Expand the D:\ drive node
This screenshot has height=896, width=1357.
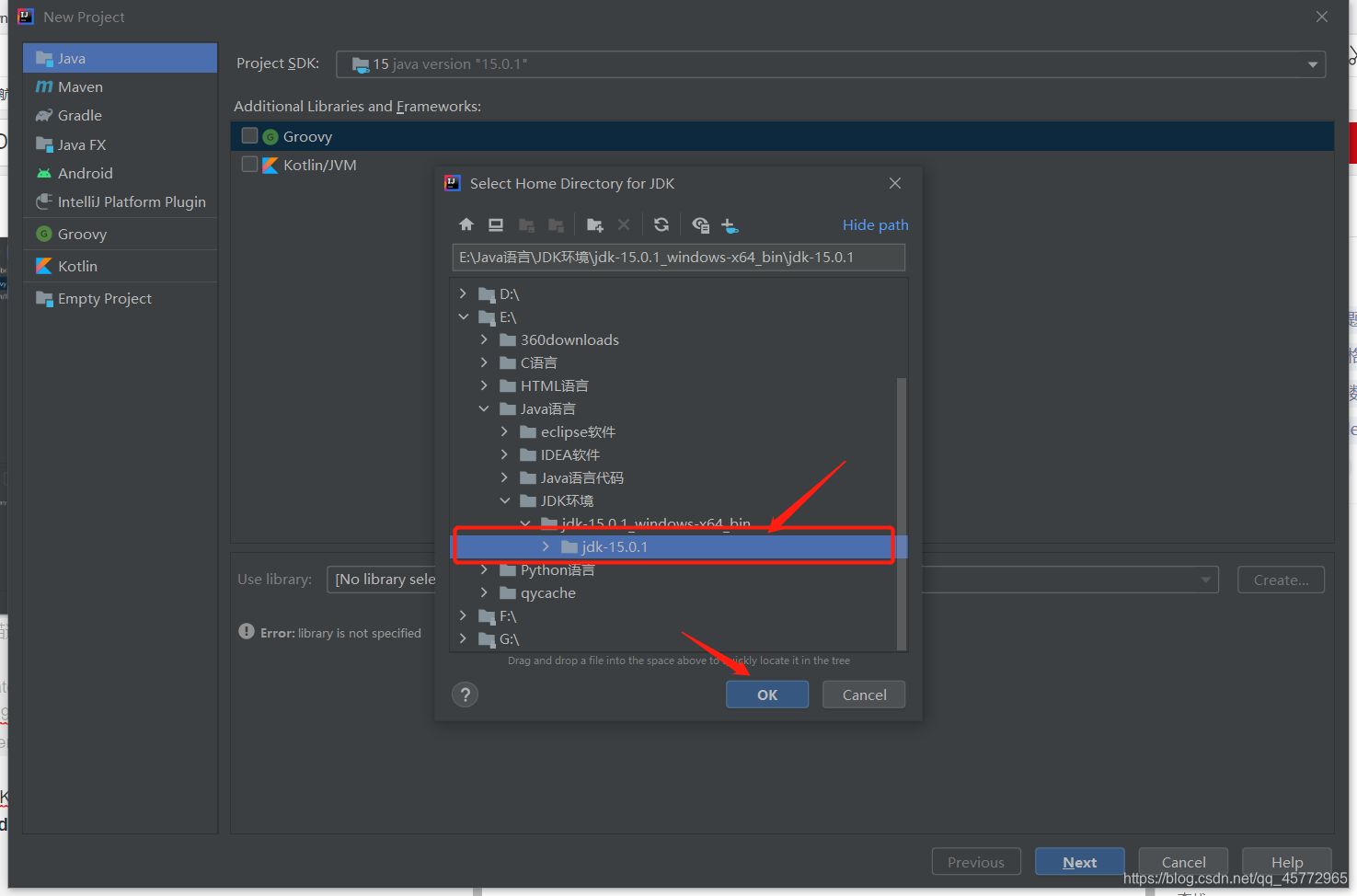coord(463,293)
